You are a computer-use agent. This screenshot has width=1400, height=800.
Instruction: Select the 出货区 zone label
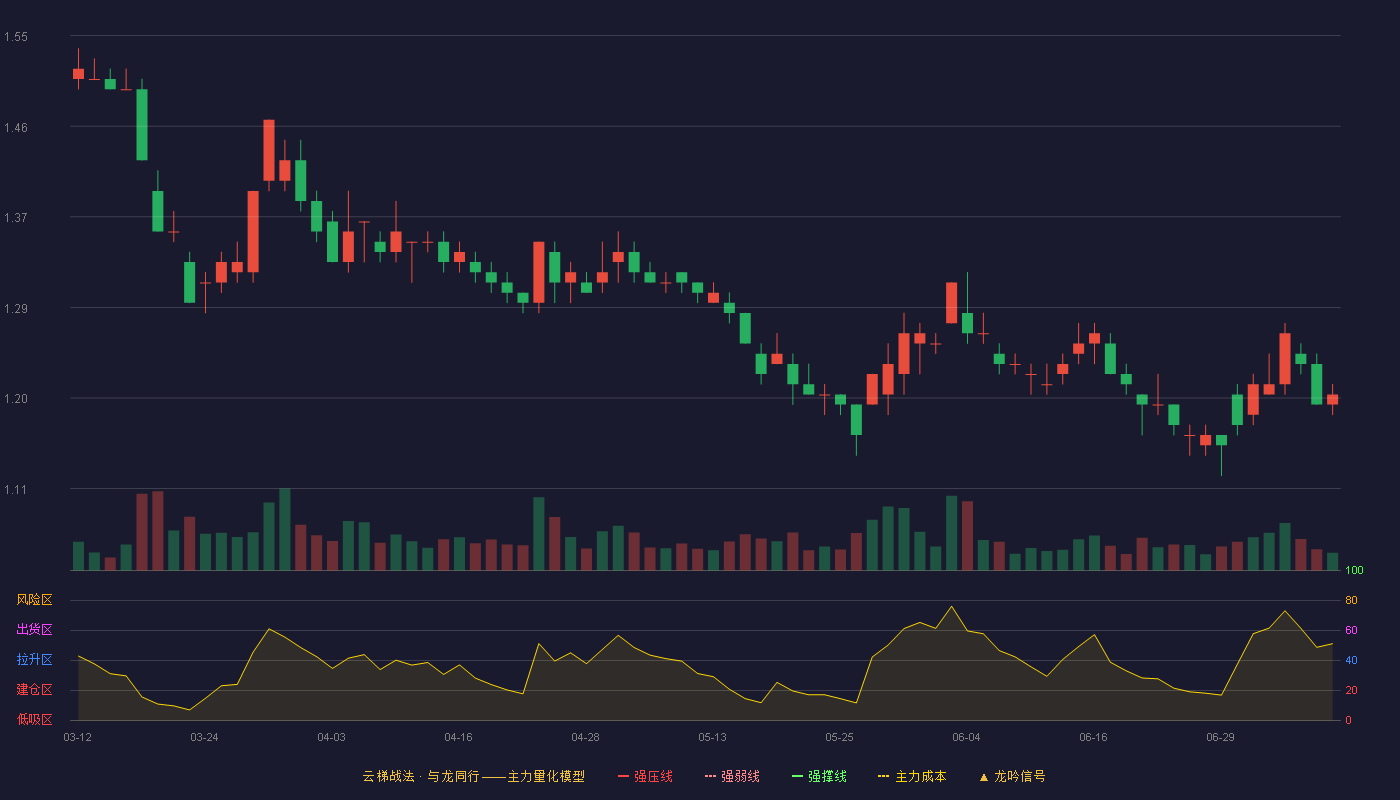click(34, 630)
